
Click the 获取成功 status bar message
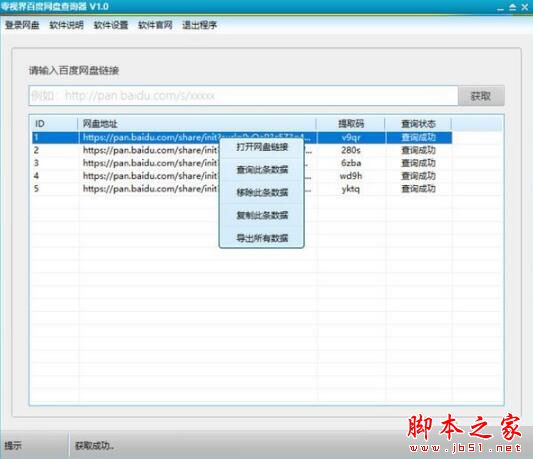pyautogui.click(x=94, y=445)
